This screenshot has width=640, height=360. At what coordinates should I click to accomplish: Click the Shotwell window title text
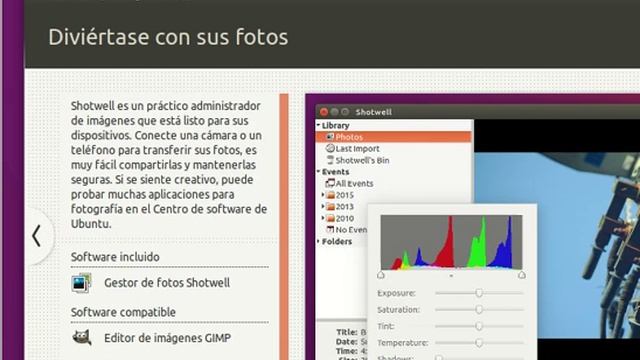373,112
